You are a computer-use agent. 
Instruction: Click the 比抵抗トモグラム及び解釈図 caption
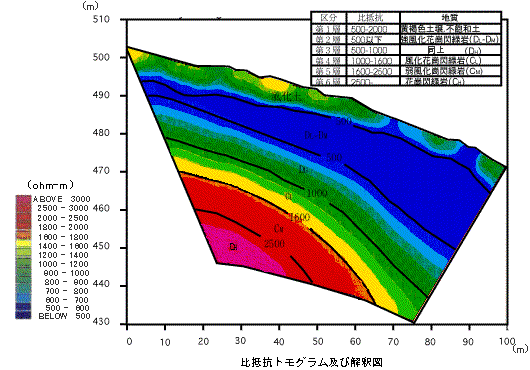312,362
